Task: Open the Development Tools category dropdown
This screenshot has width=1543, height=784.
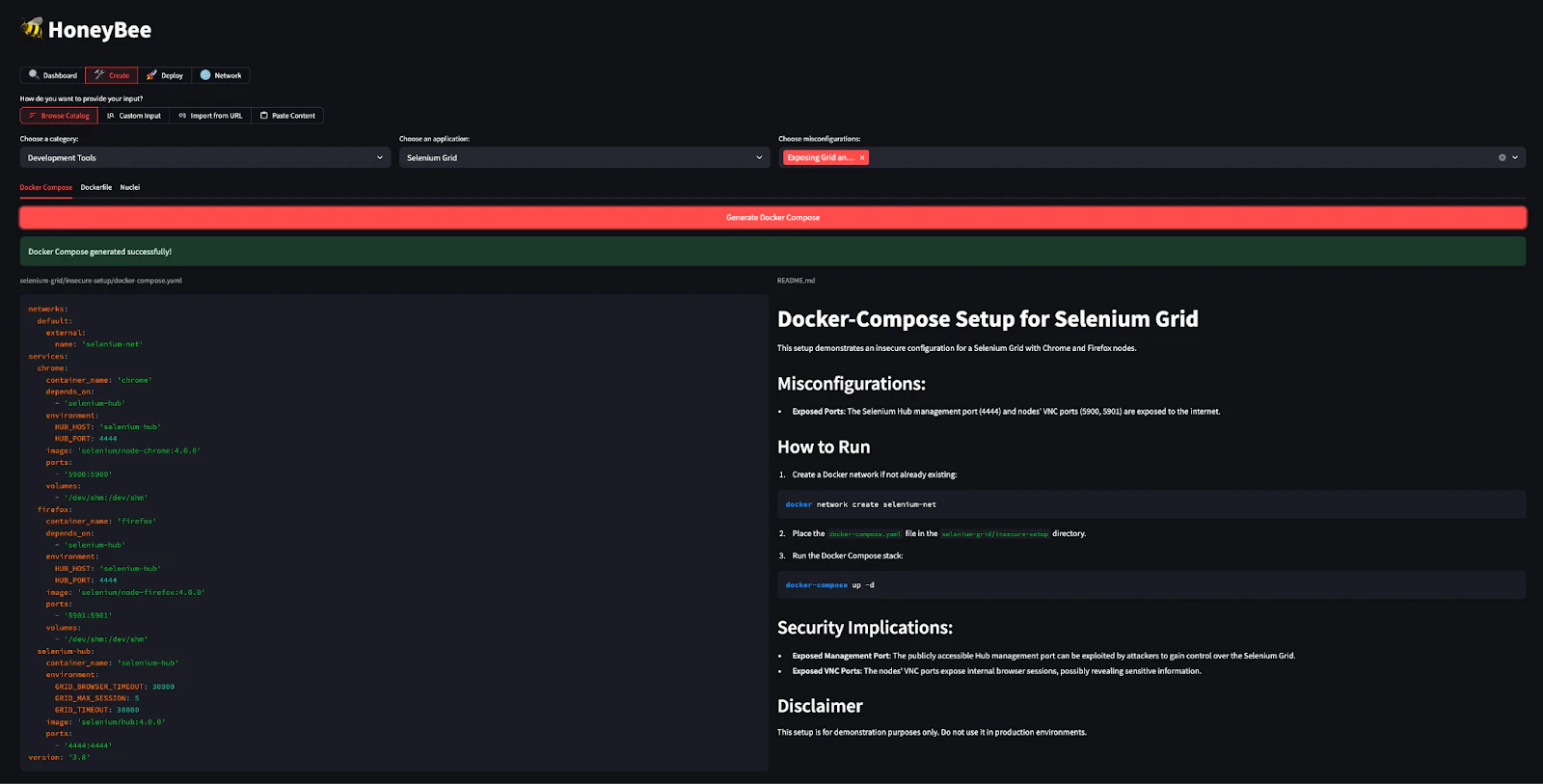Action: (204, 157)
